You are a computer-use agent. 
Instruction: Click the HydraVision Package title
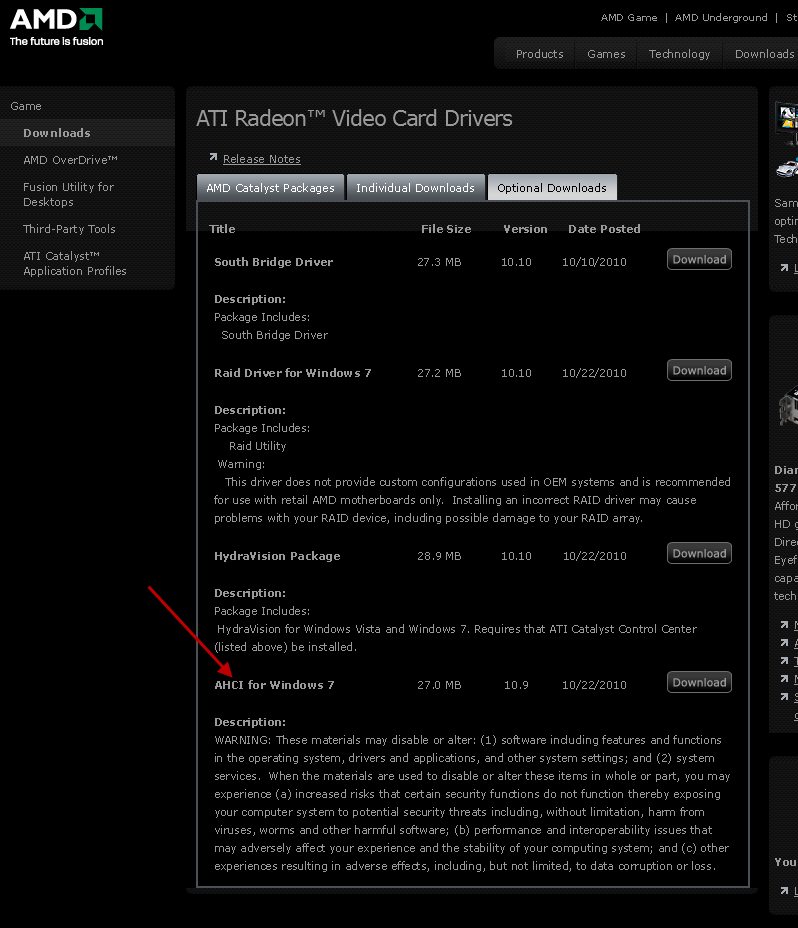click(277, 556)
